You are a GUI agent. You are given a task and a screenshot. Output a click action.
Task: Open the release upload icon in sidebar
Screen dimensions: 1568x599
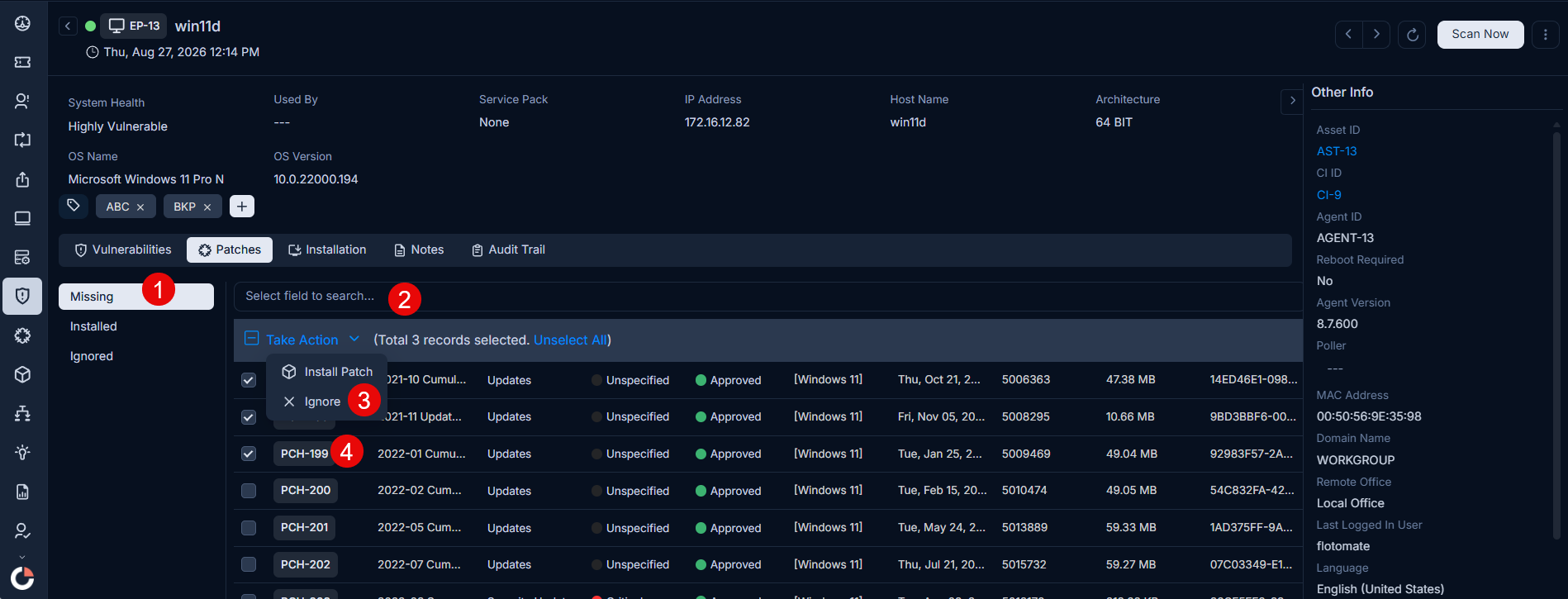tap(22, 179)
